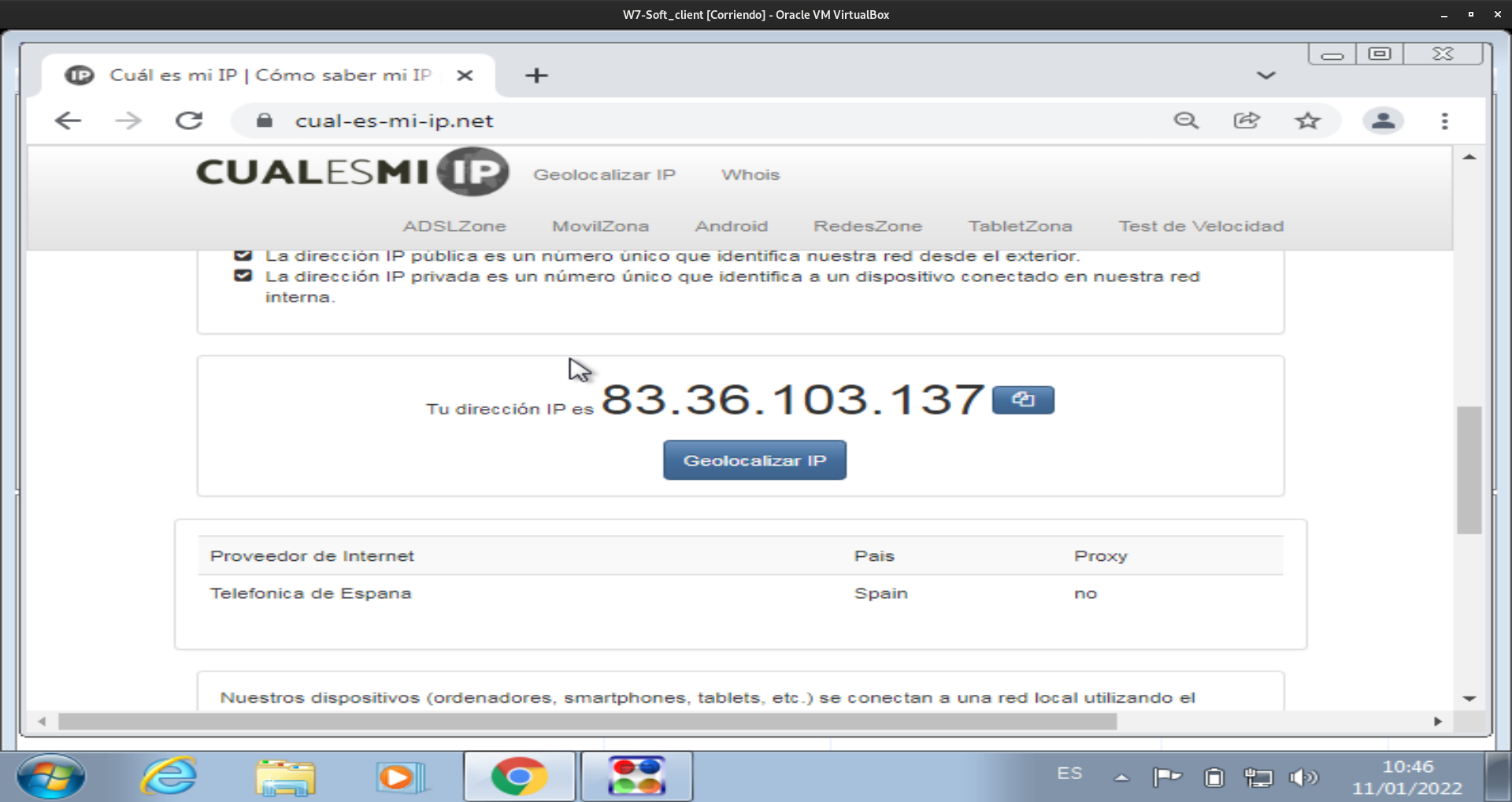
Task: Open the CUALESMIIP site logo
Action: point(352,172)
